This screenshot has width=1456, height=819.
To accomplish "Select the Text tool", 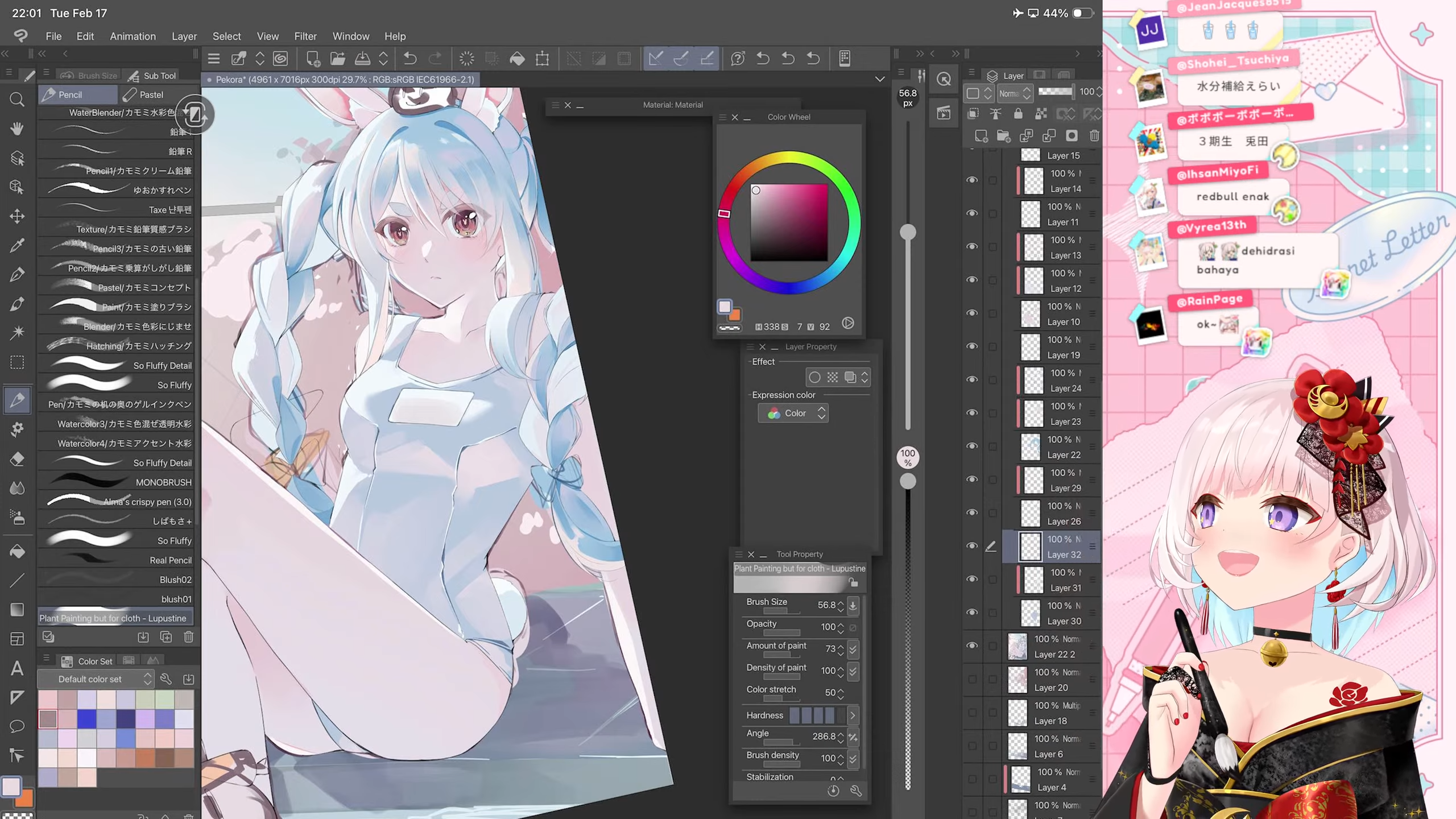I will [x=17, y=668].
